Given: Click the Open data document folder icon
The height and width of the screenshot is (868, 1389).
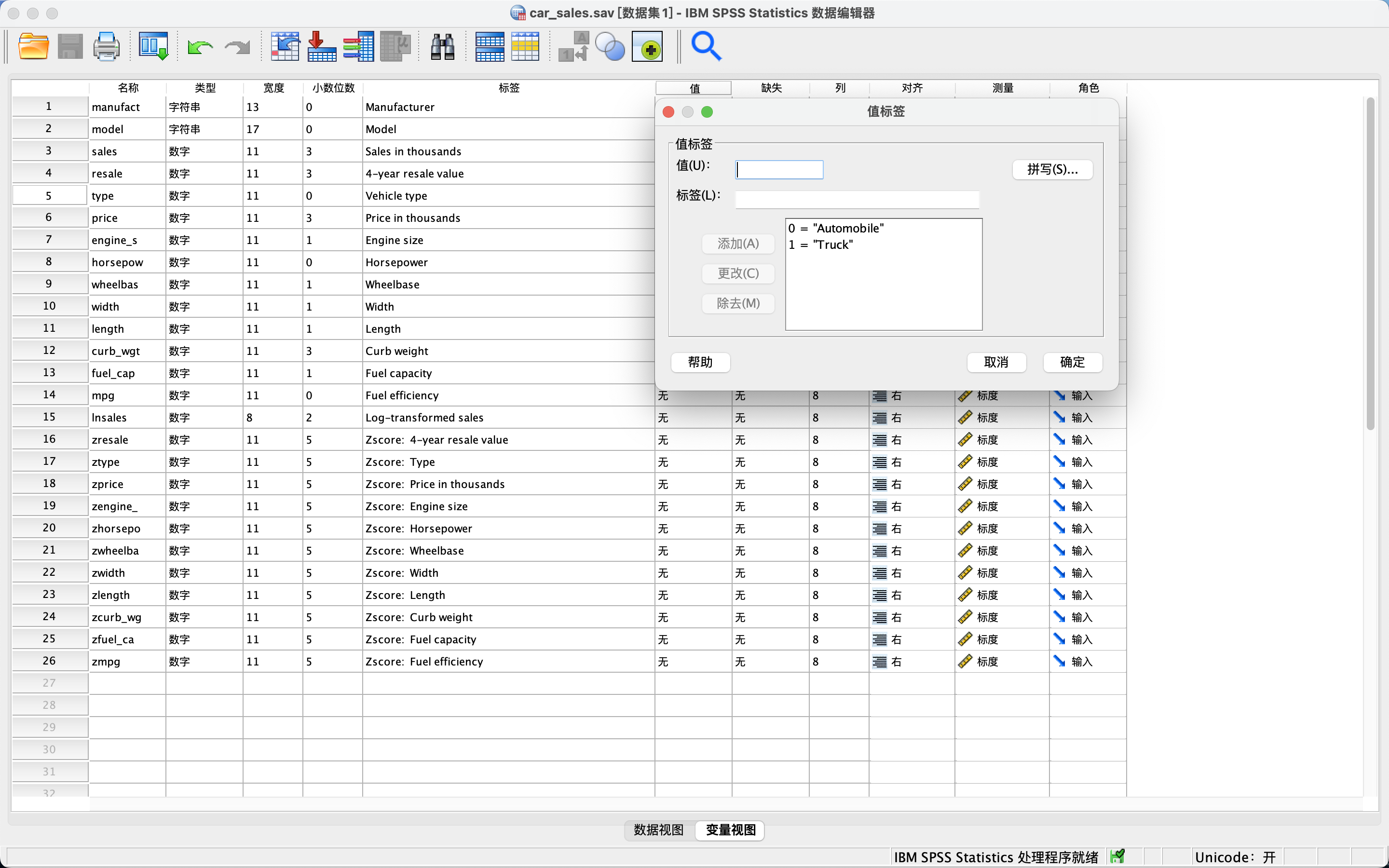Looking at the screenshot, I should 33,46.
